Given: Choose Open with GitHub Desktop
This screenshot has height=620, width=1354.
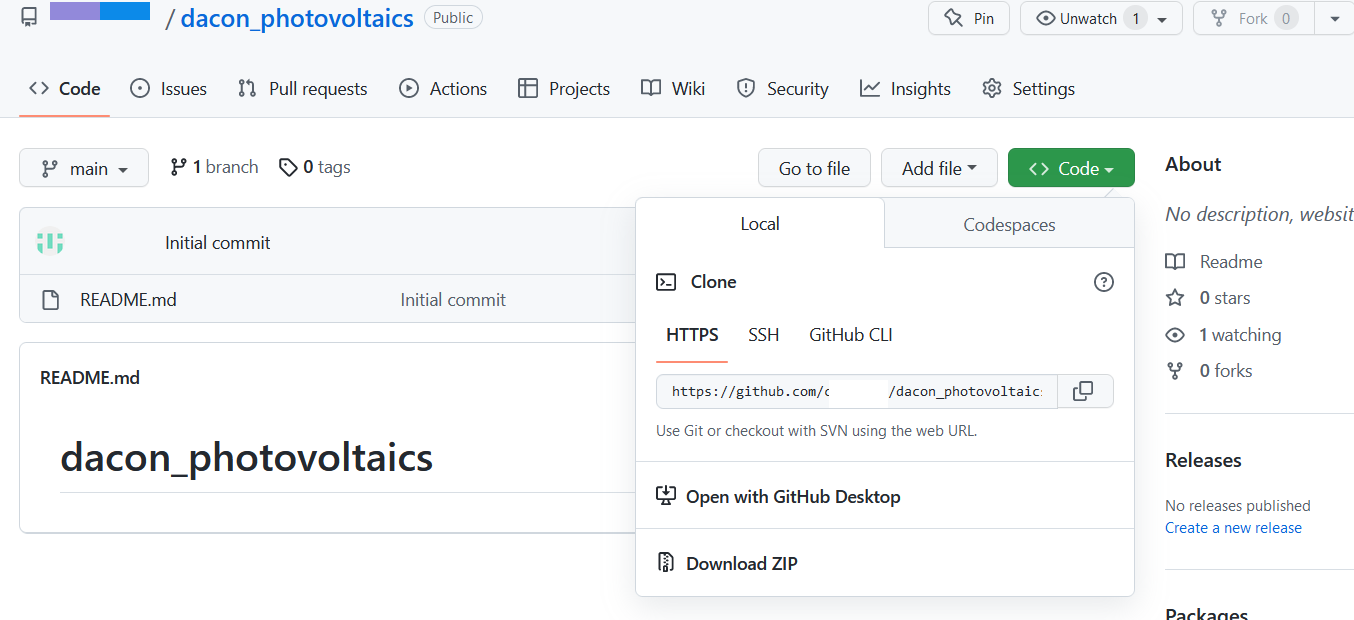Looking at the screenshot, I should 885,496.
